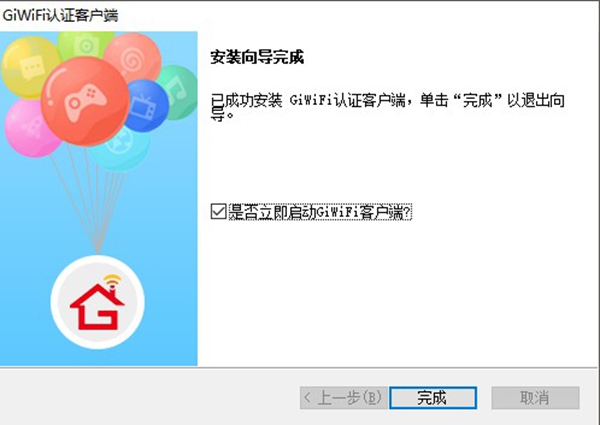Click the yellow chat bubble balloon
Screen dimensions: 600x425
[30, 67]
